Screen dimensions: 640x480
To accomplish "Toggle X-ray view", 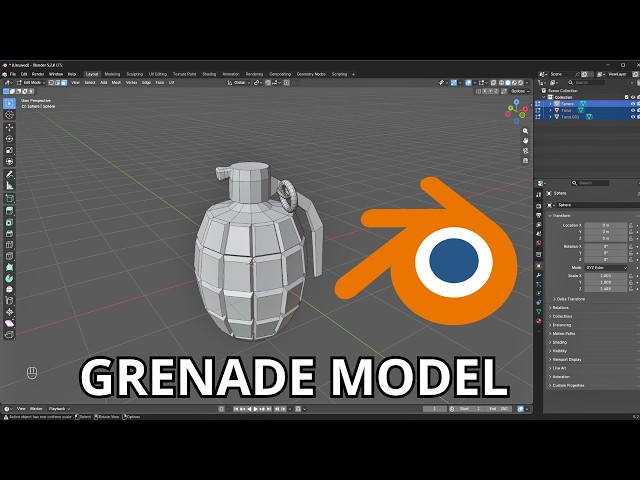I will point(493,82).
